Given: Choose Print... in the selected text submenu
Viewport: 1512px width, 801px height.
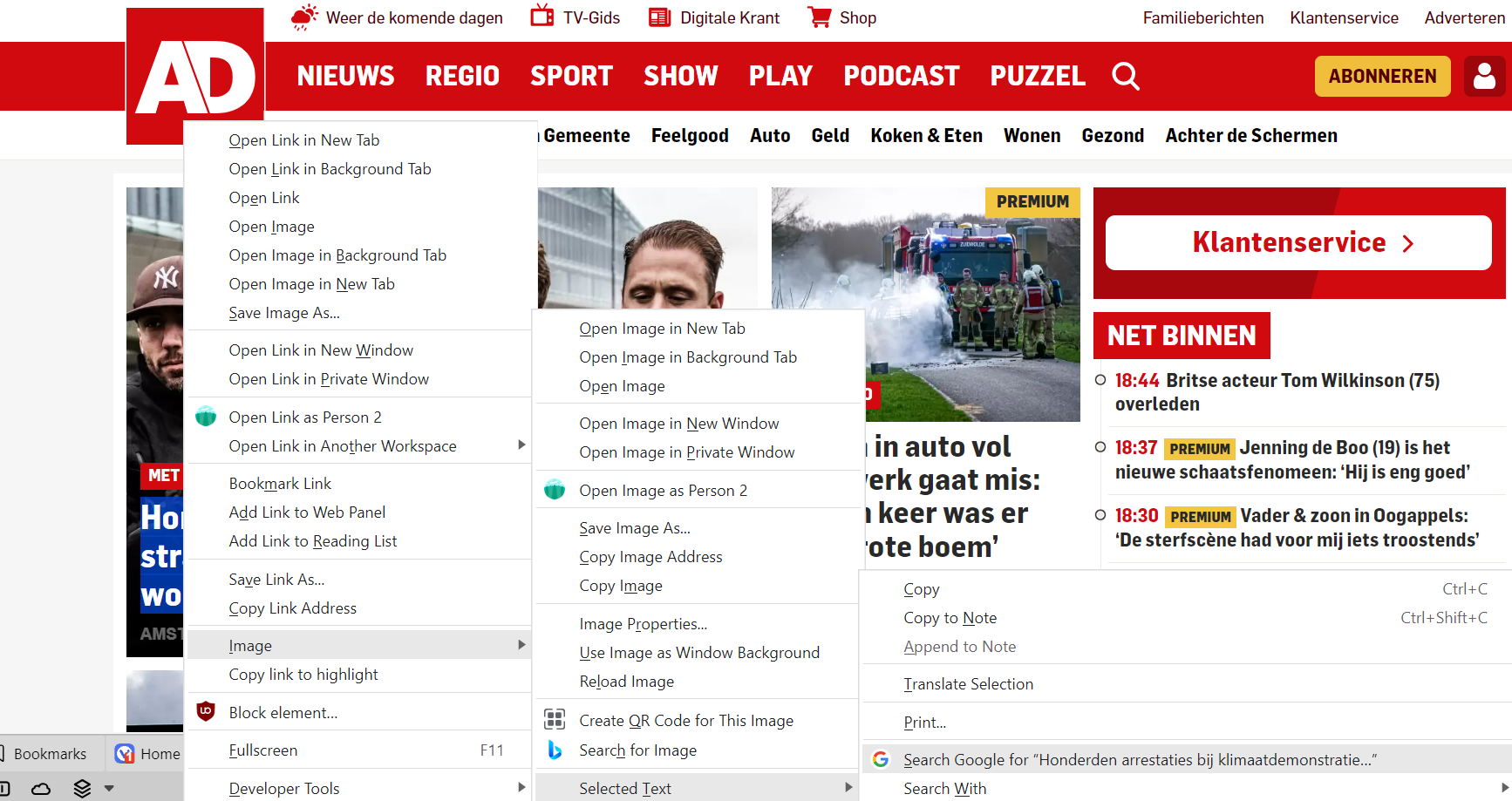Looking at the screenshot, I should (1187, 722).
